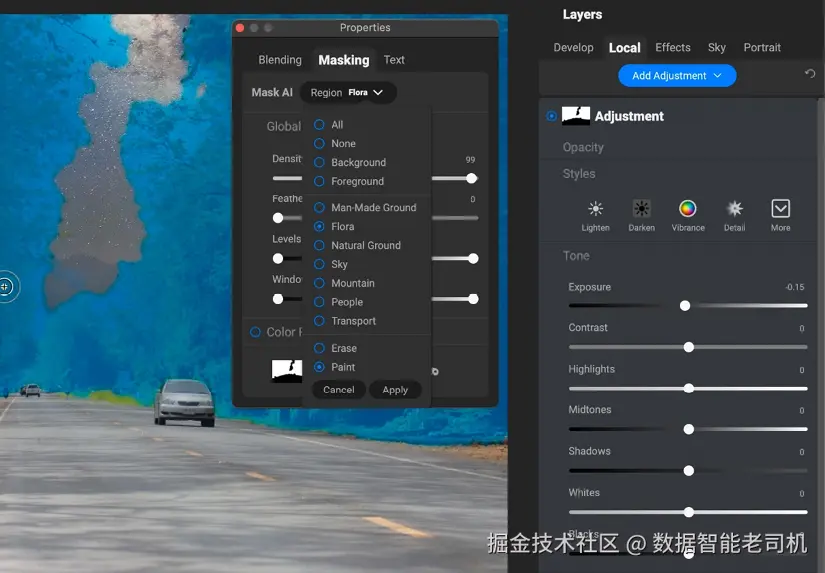Click the Shadows slider handle
The height and width of the screenshot is (573, 825).
click(688, 471)
